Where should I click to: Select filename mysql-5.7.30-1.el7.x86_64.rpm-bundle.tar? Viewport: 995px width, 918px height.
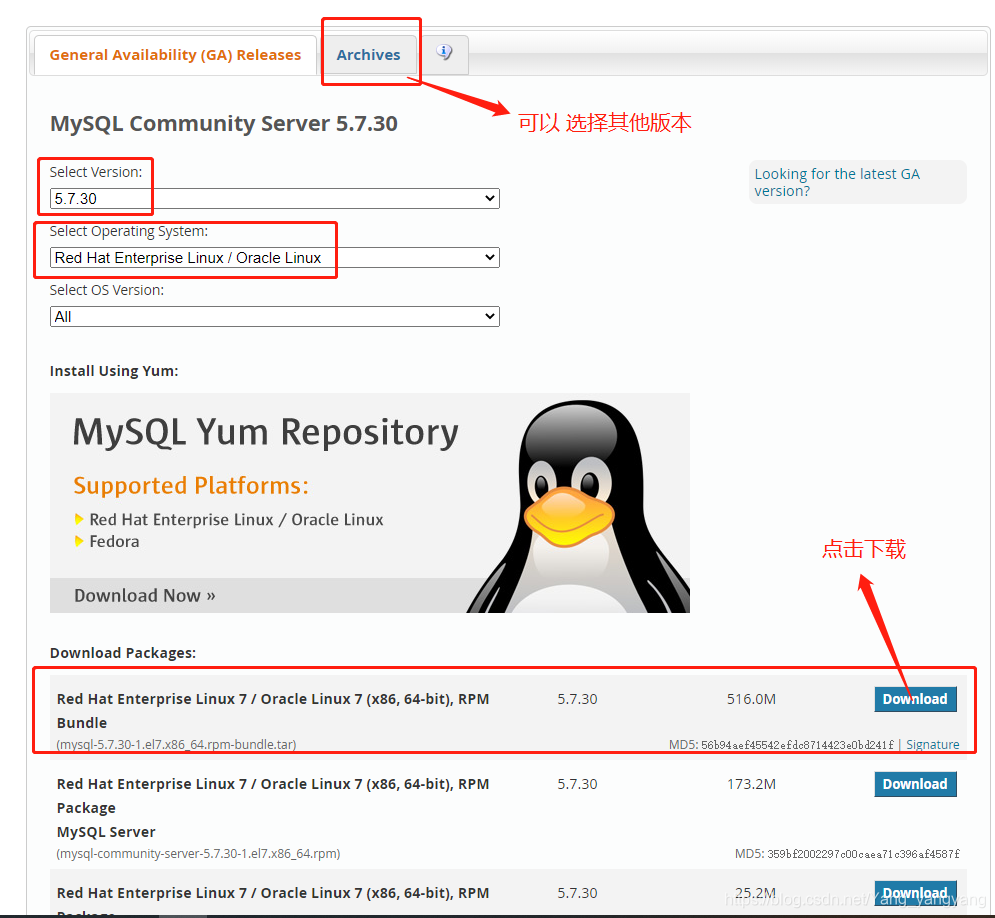(176, 744)
